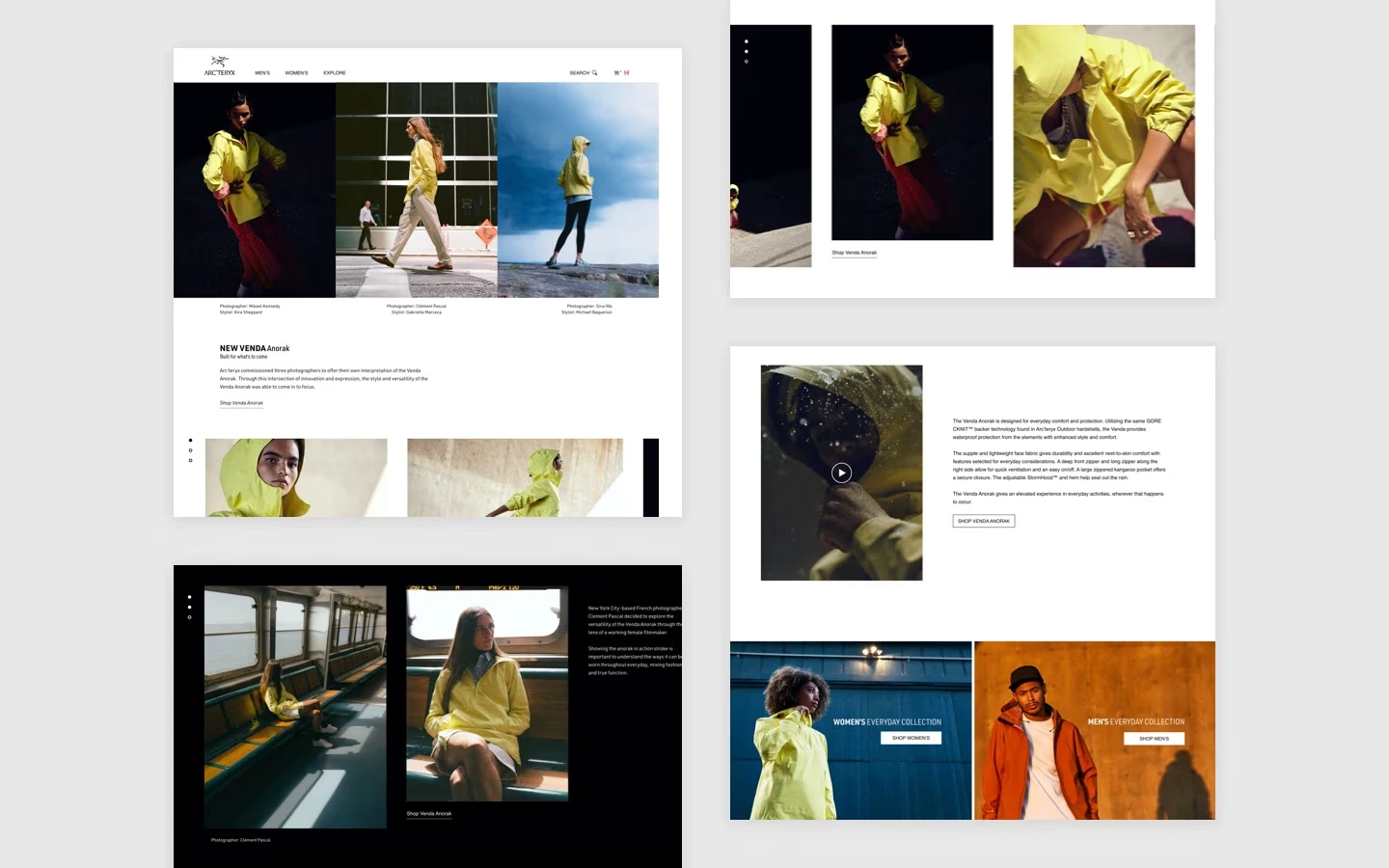
Task: Click the WOMEN'S EVERYDAY COLLECTION banner text
Action: [887, 721]
